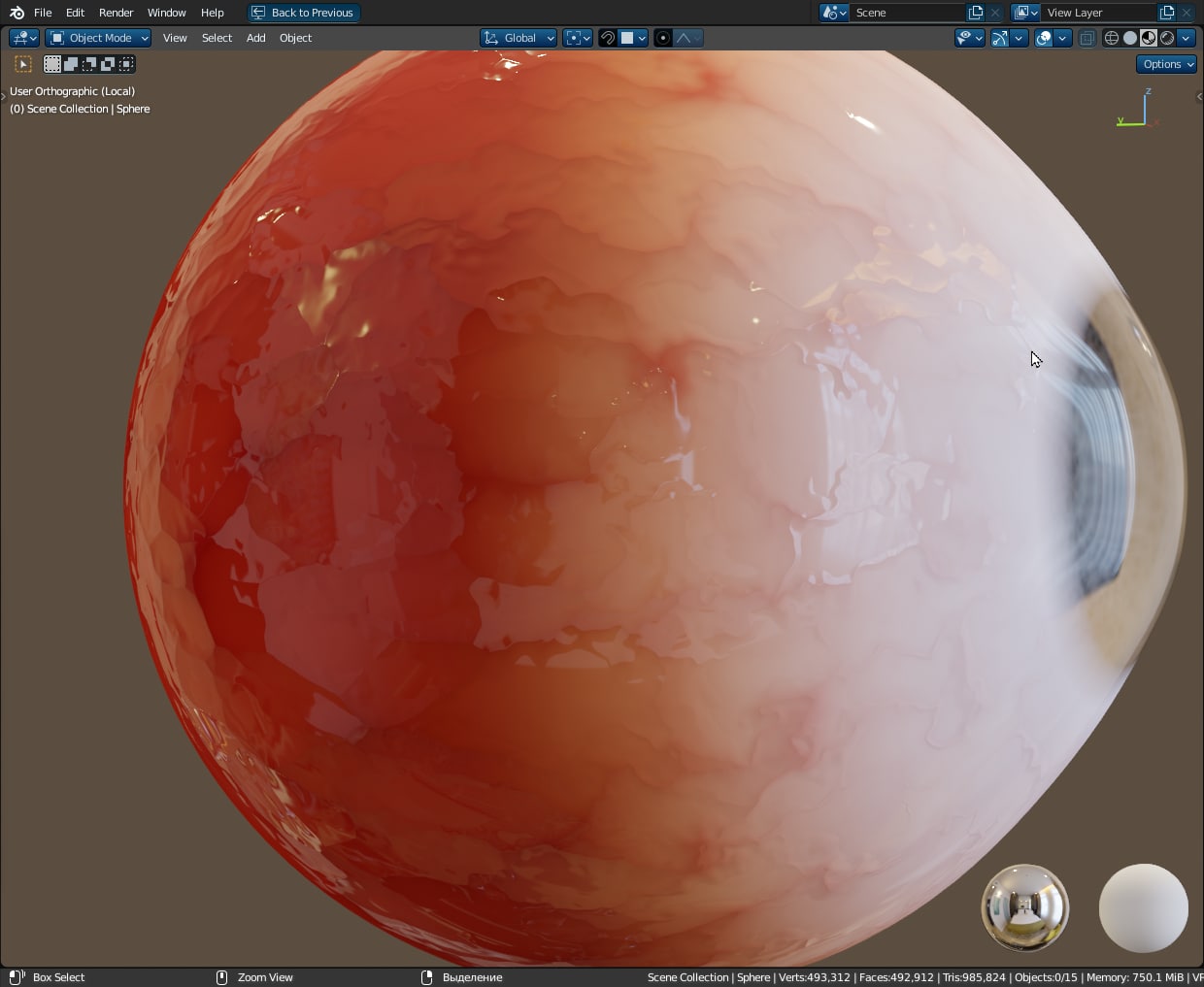Image resolution: width=1204 pixels, height=987 pixels.
Task: Click the Scene name field
Action: tap(908, 13)
